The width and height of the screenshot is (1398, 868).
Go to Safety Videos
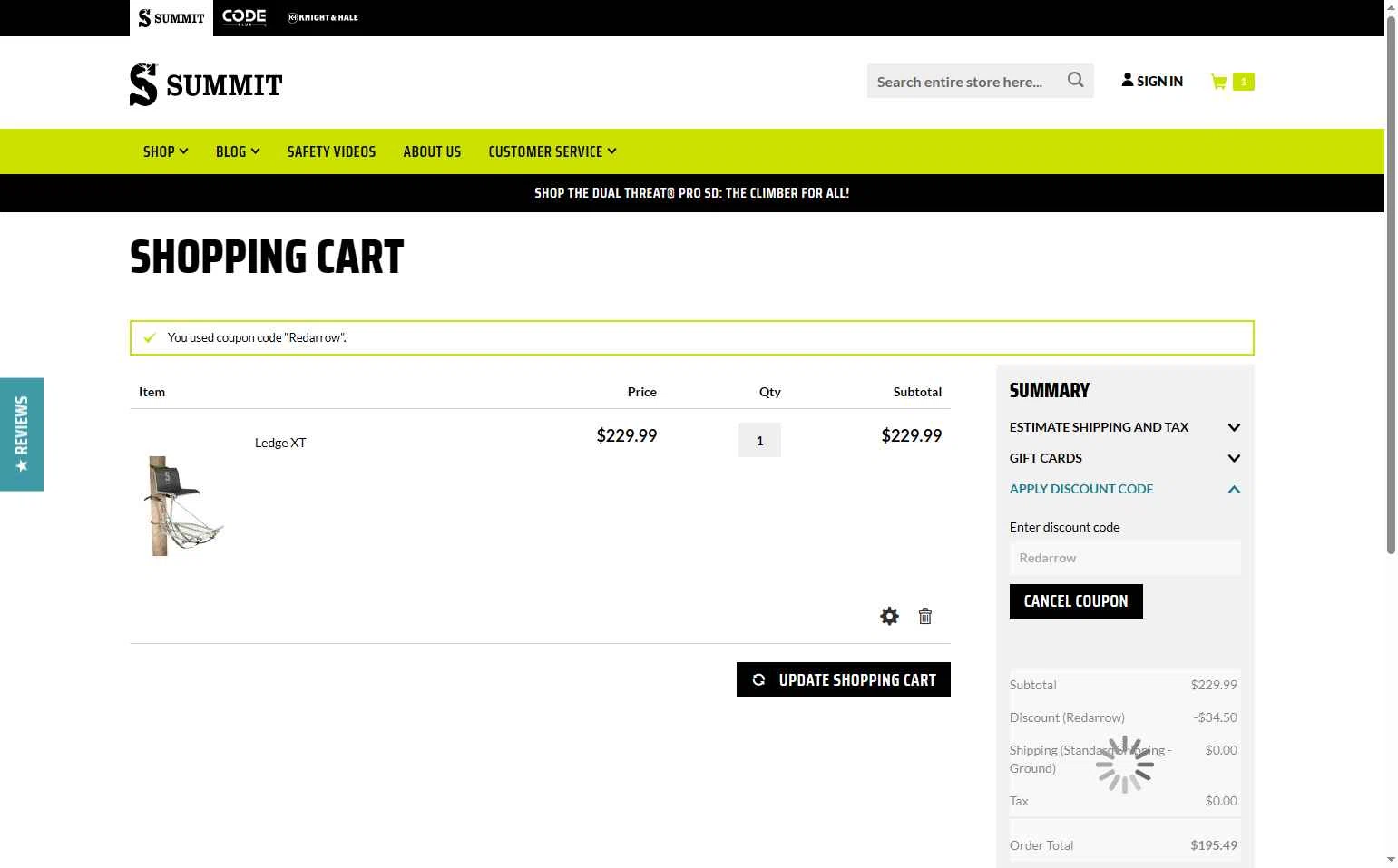click(x=331, y=151)
